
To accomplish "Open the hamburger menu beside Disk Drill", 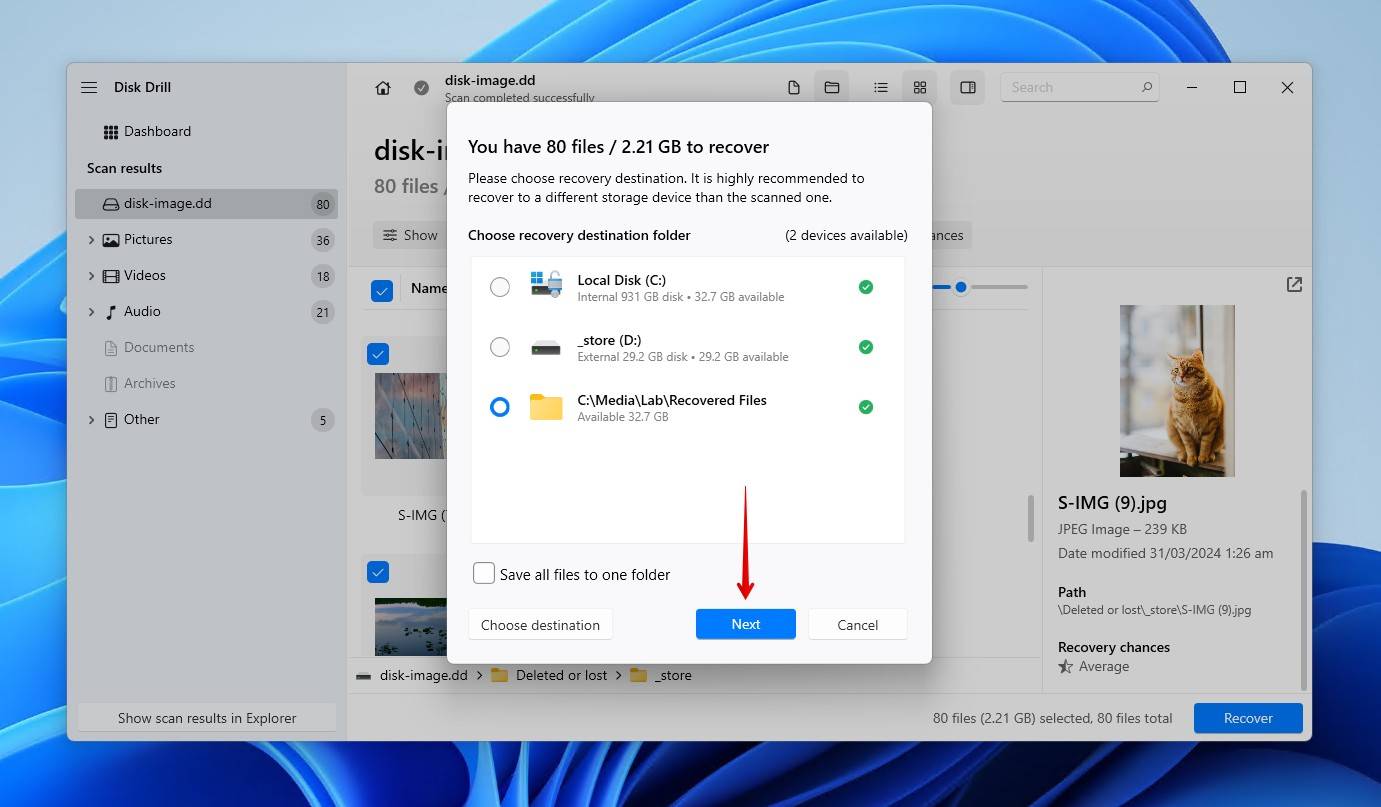I will (x=89, y=87).
